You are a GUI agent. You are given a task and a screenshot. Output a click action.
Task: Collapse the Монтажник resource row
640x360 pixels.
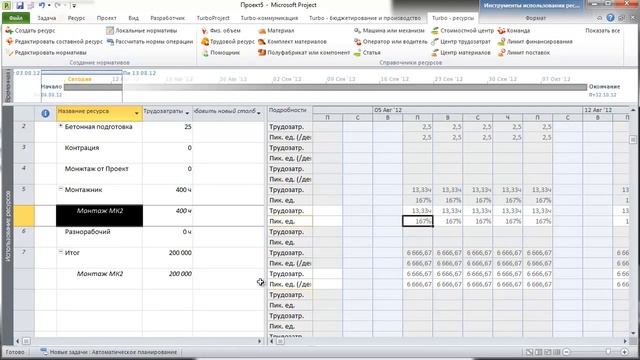click(61, 189)
